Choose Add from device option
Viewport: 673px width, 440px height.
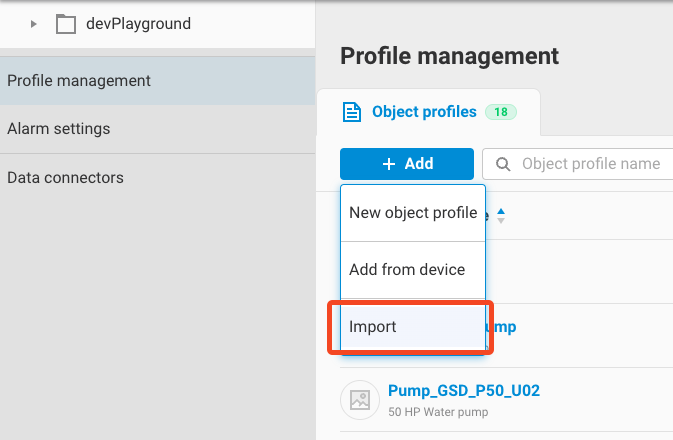(x=412, y=270)
